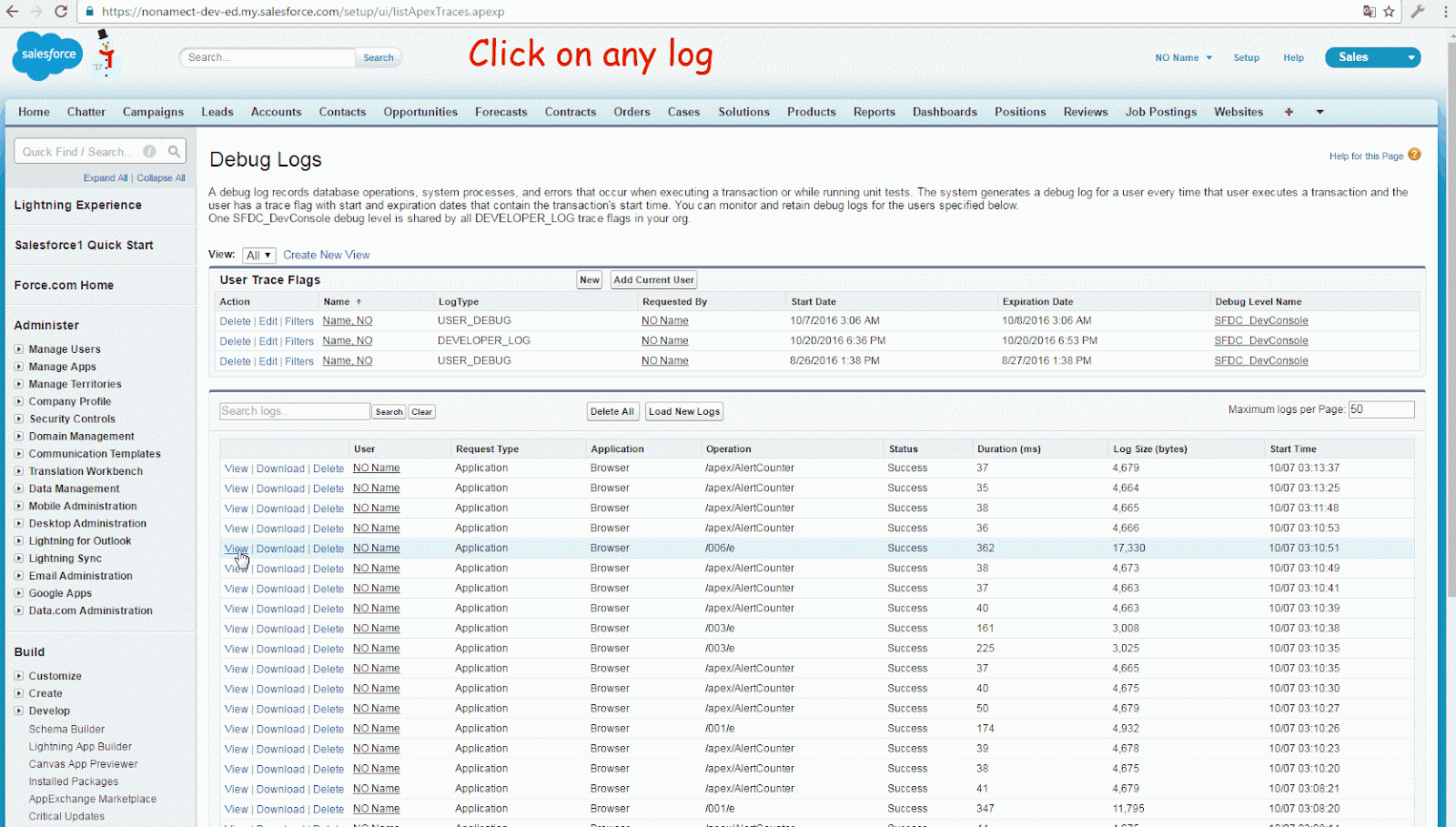Open Help for this Page link
Screen dimensions: 1456x827
point(1366,156)
